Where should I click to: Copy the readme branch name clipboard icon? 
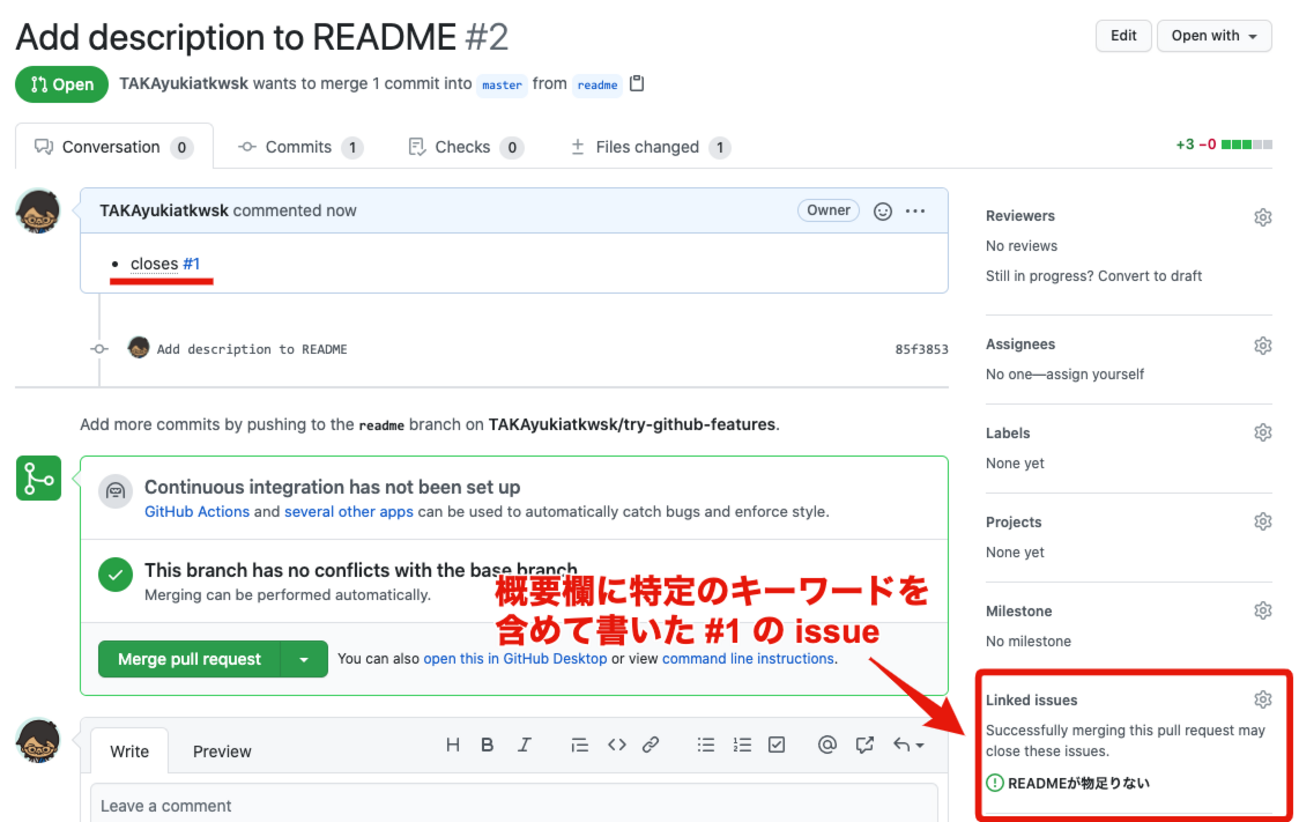637,84
